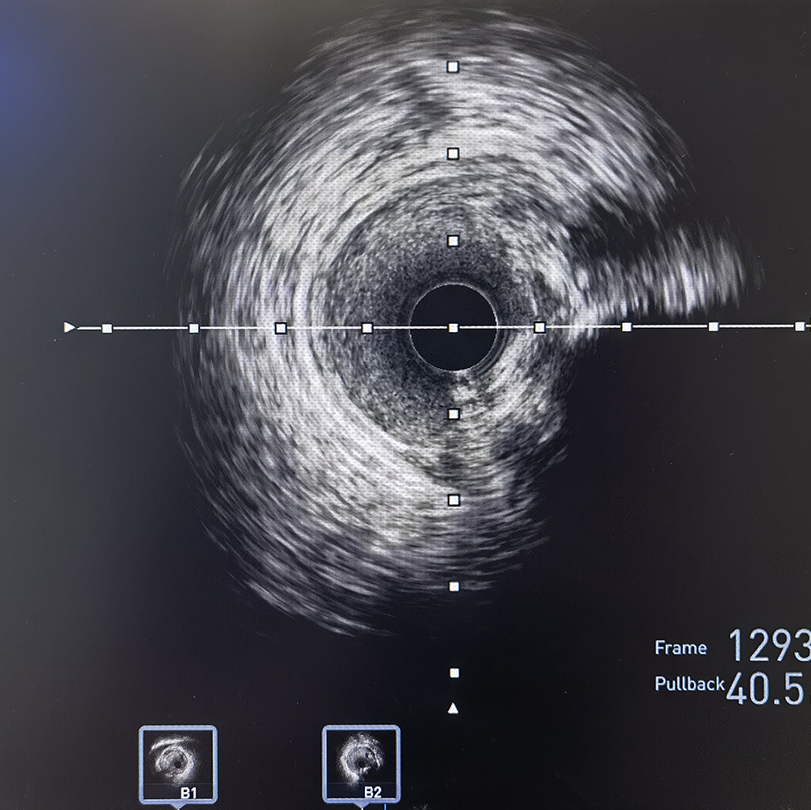Click the vertical marker just above the catheter

pyautogui.click(x=453, y=240)
